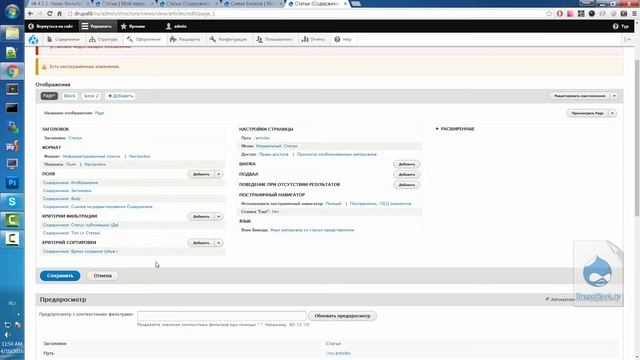
Task: Open the Оформление admin menu
Action: [144, 40]
